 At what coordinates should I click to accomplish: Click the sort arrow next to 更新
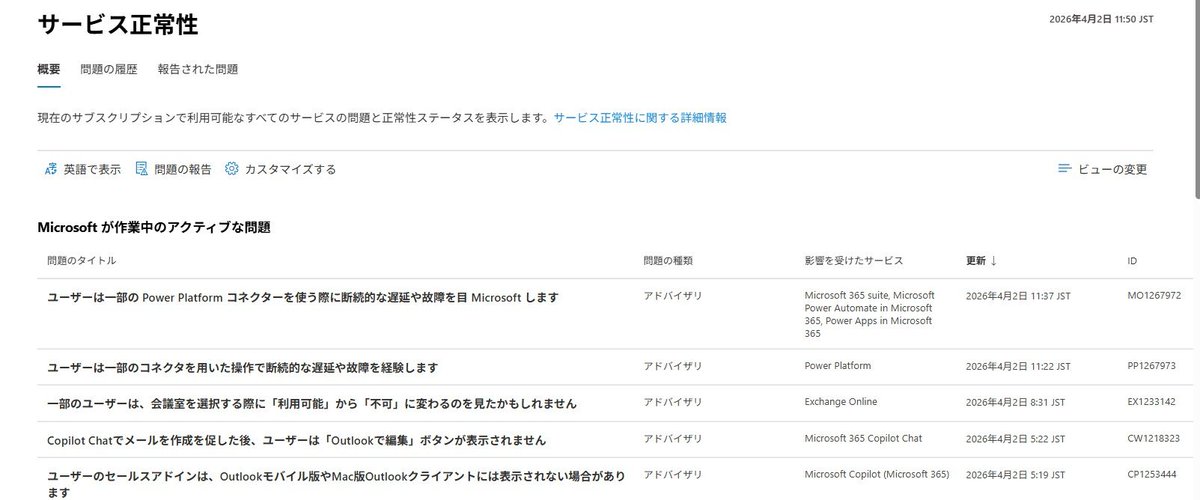point(993,260)
